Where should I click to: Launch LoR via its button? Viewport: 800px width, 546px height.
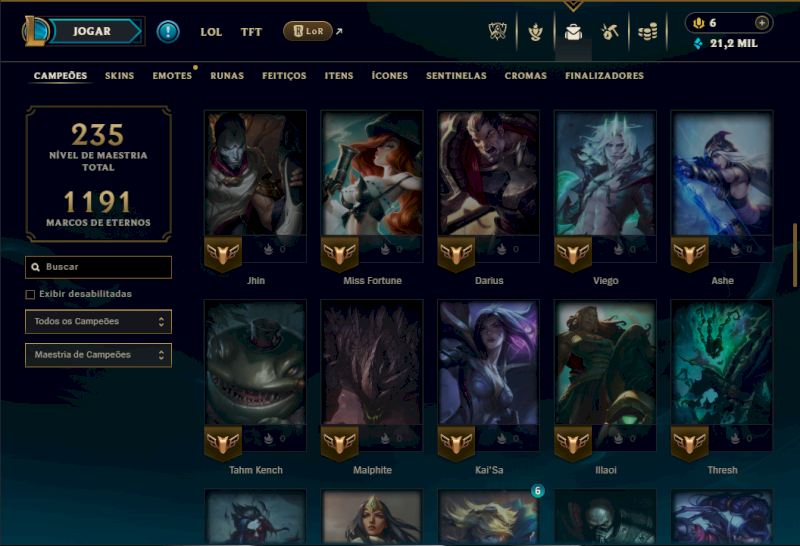tap(308, 31)
